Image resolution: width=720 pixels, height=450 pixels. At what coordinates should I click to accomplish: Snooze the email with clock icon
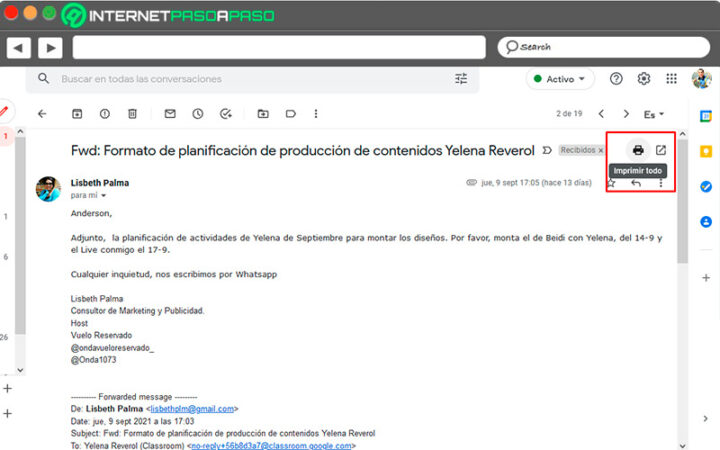tap(198, 114)
